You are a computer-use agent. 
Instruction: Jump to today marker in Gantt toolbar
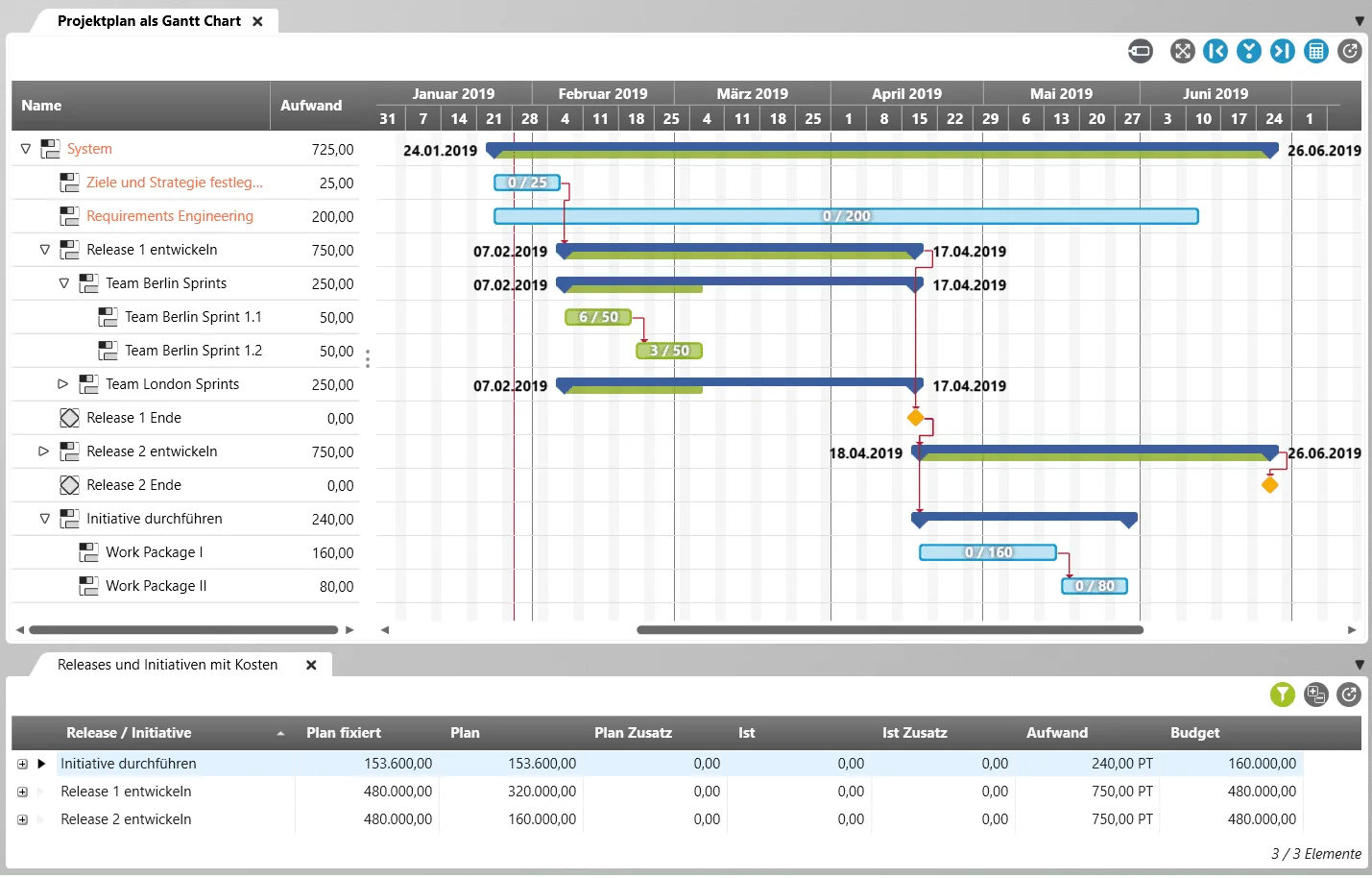1249,51
